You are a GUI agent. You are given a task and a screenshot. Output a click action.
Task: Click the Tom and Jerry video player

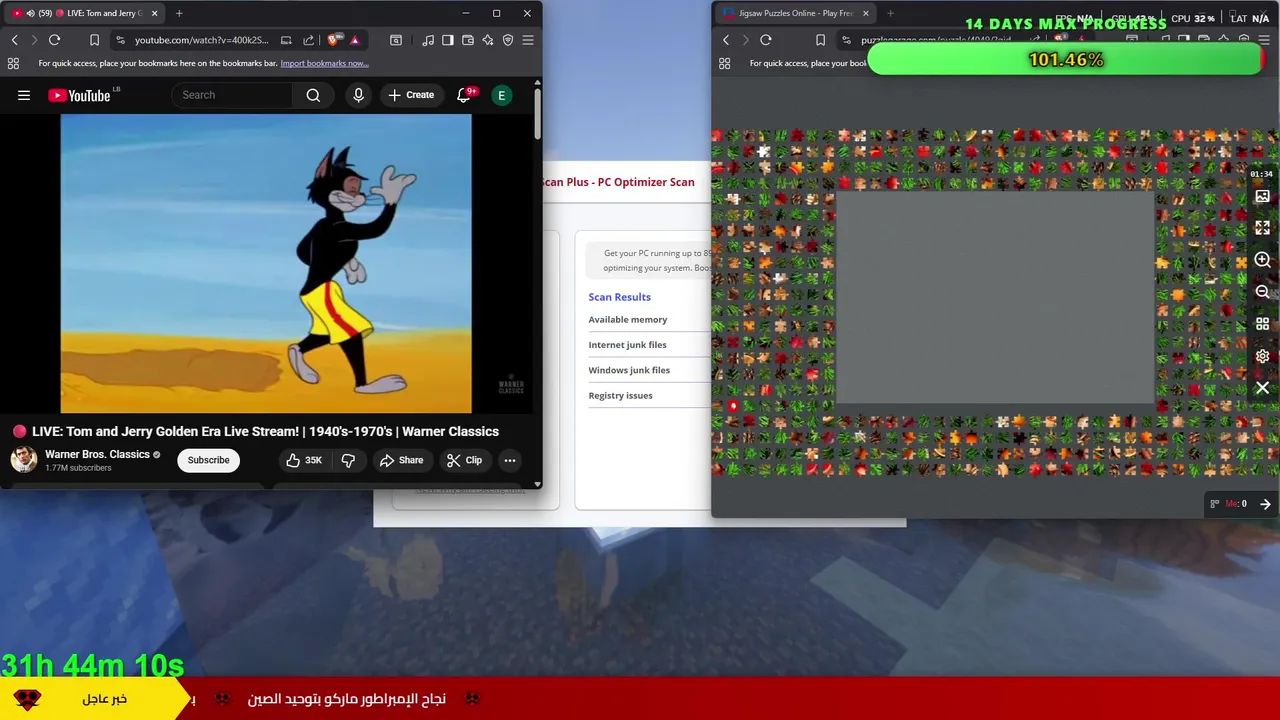[266, 263]
